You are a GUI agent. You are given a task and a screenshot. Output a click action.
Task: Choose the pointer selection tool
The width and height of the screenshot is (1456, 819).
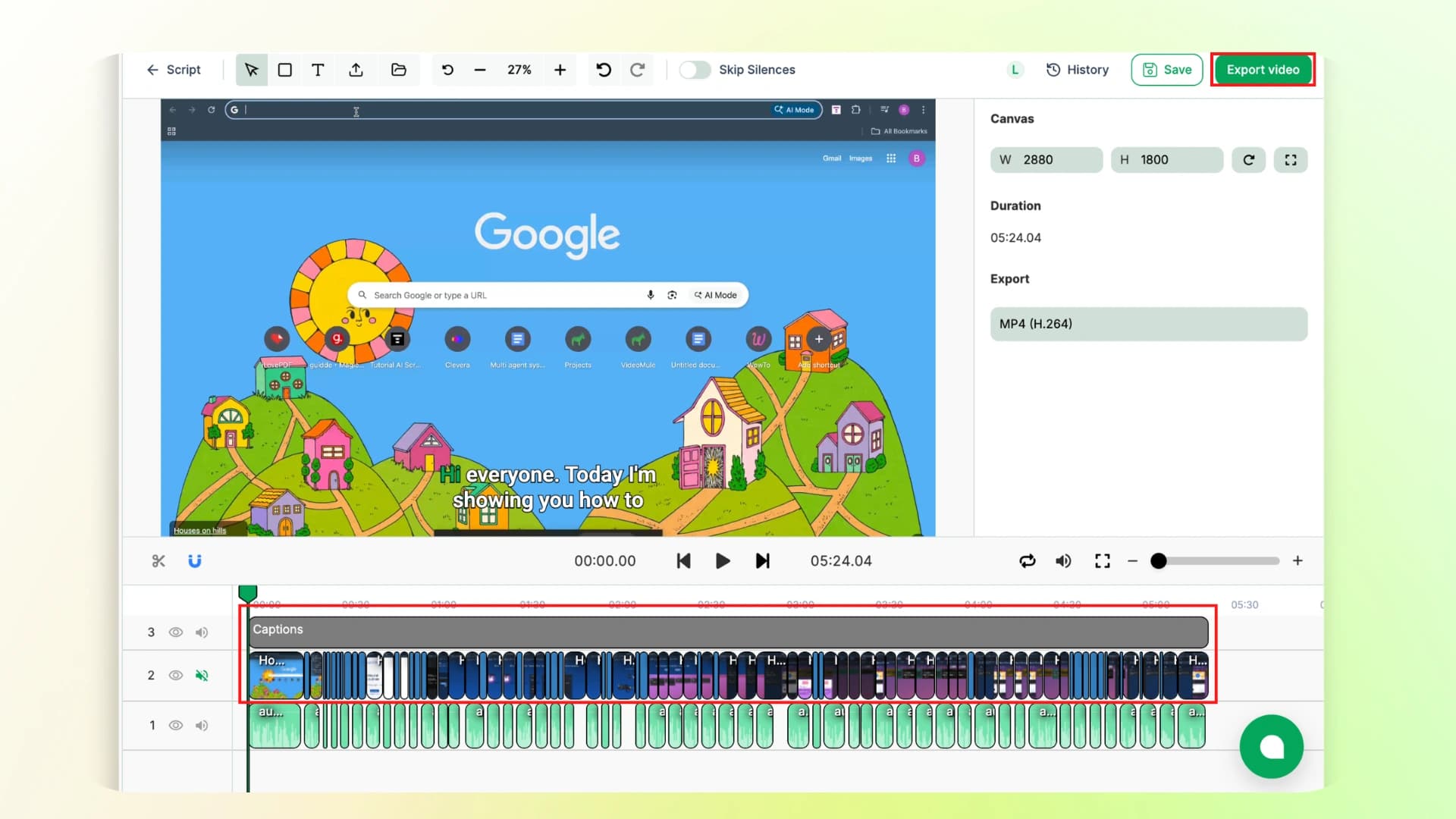tap(252, 69)
